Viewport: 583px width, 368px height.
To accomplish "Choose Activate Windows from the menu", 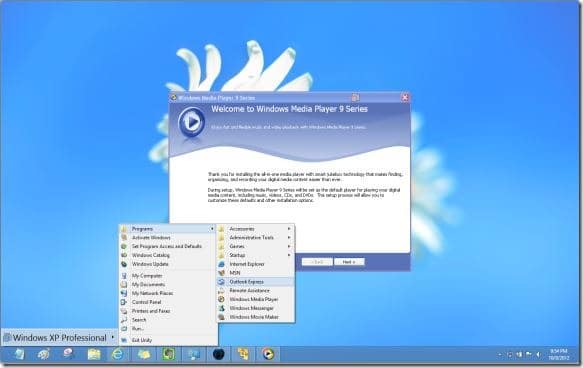I will coord(168,238).
